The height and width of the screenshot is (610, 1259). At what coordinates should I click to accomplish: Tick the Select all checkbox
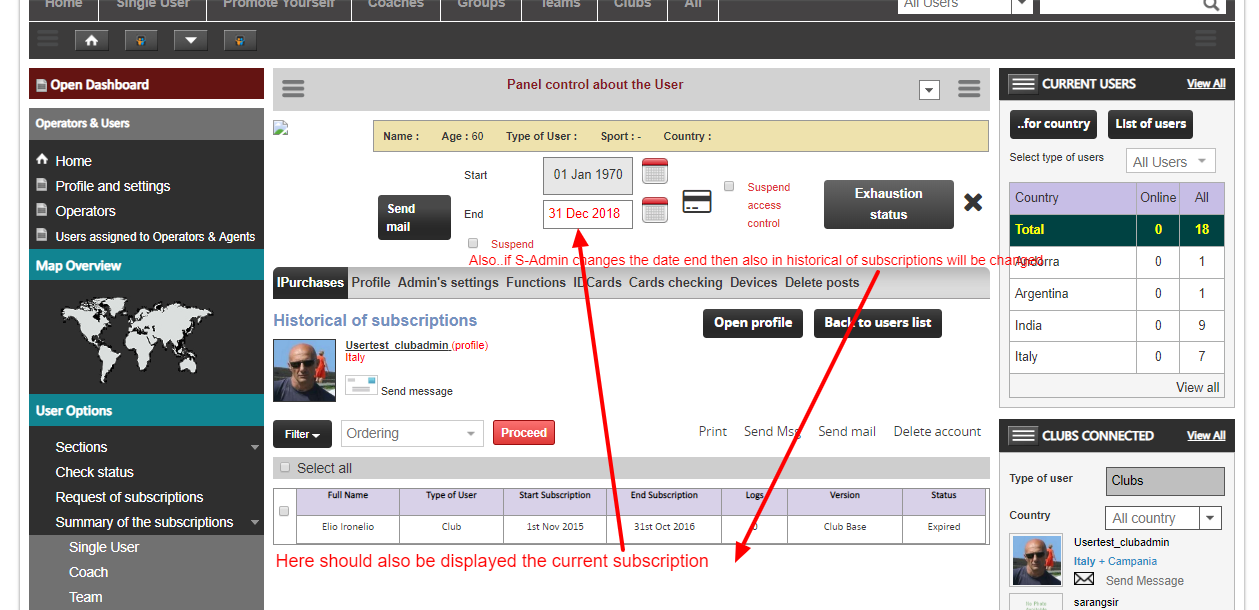point(285,467)
